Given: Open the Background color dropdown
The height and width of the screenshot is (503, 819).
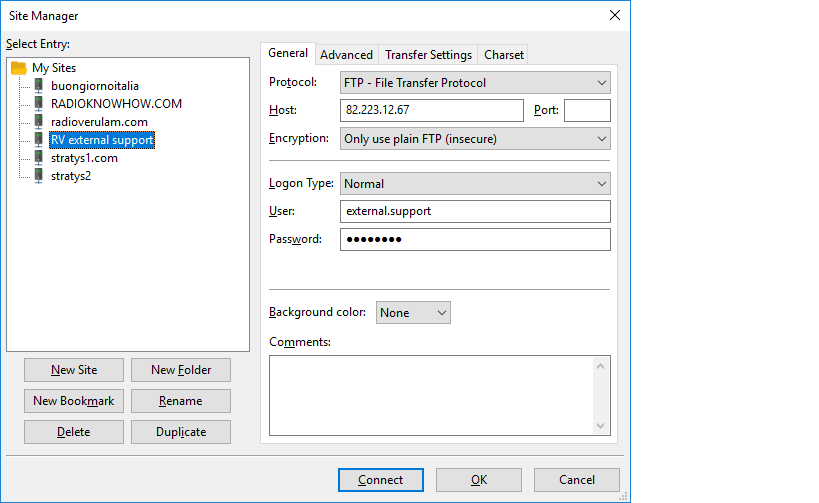Looking at the screenshot, I should (x=413, y=312).
